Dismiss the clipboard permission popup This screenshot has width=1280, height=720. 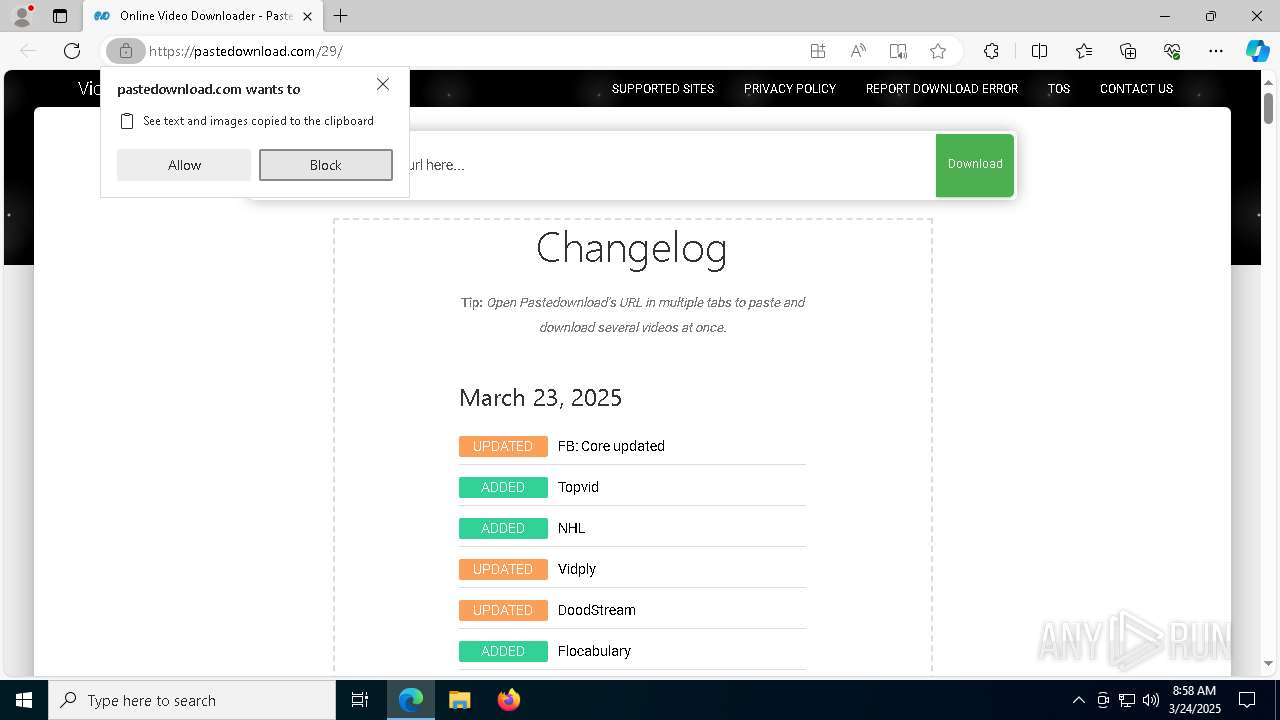point(383,84)
